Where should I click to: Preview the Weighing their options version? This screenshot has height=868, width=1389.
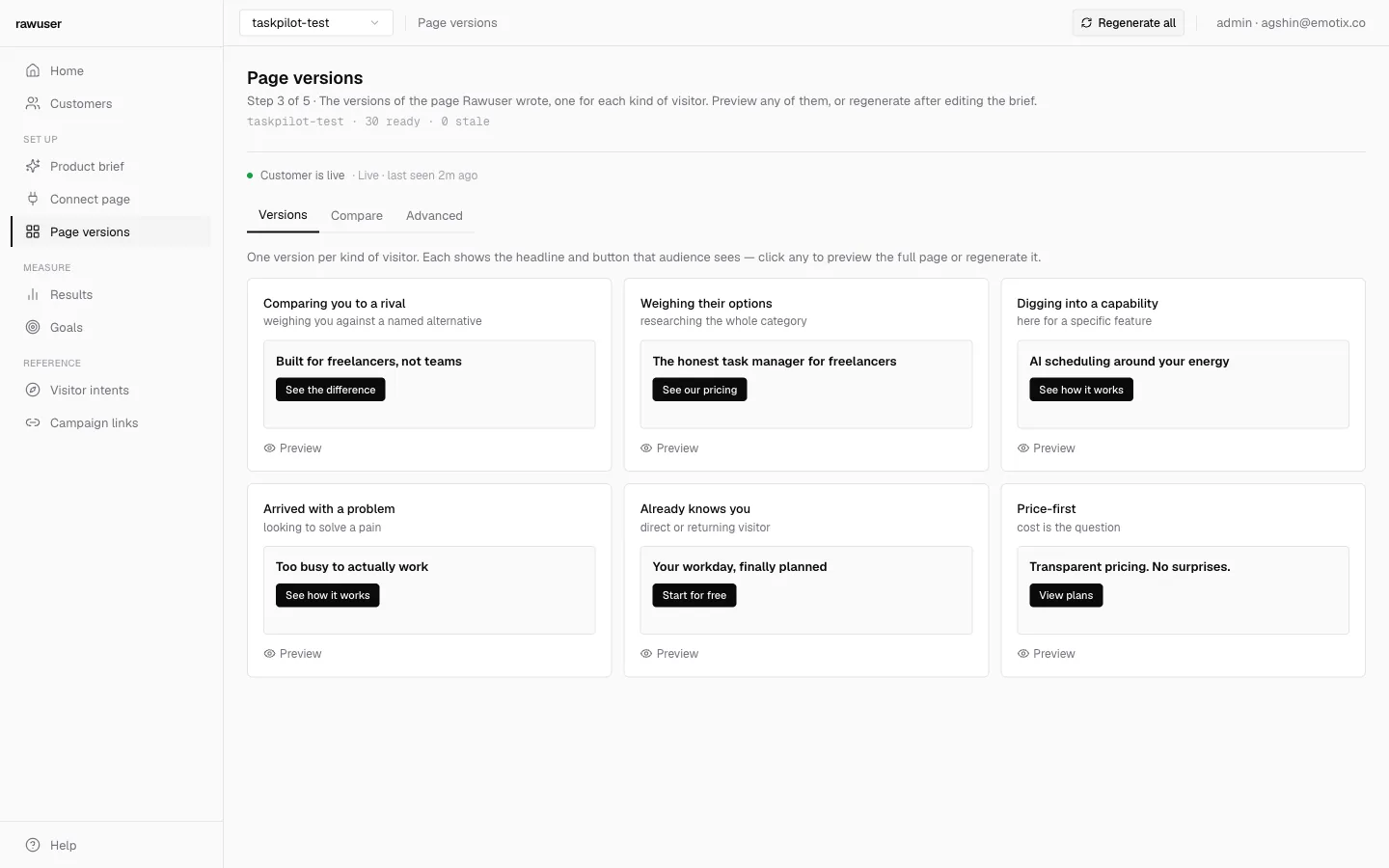[669, 448]
